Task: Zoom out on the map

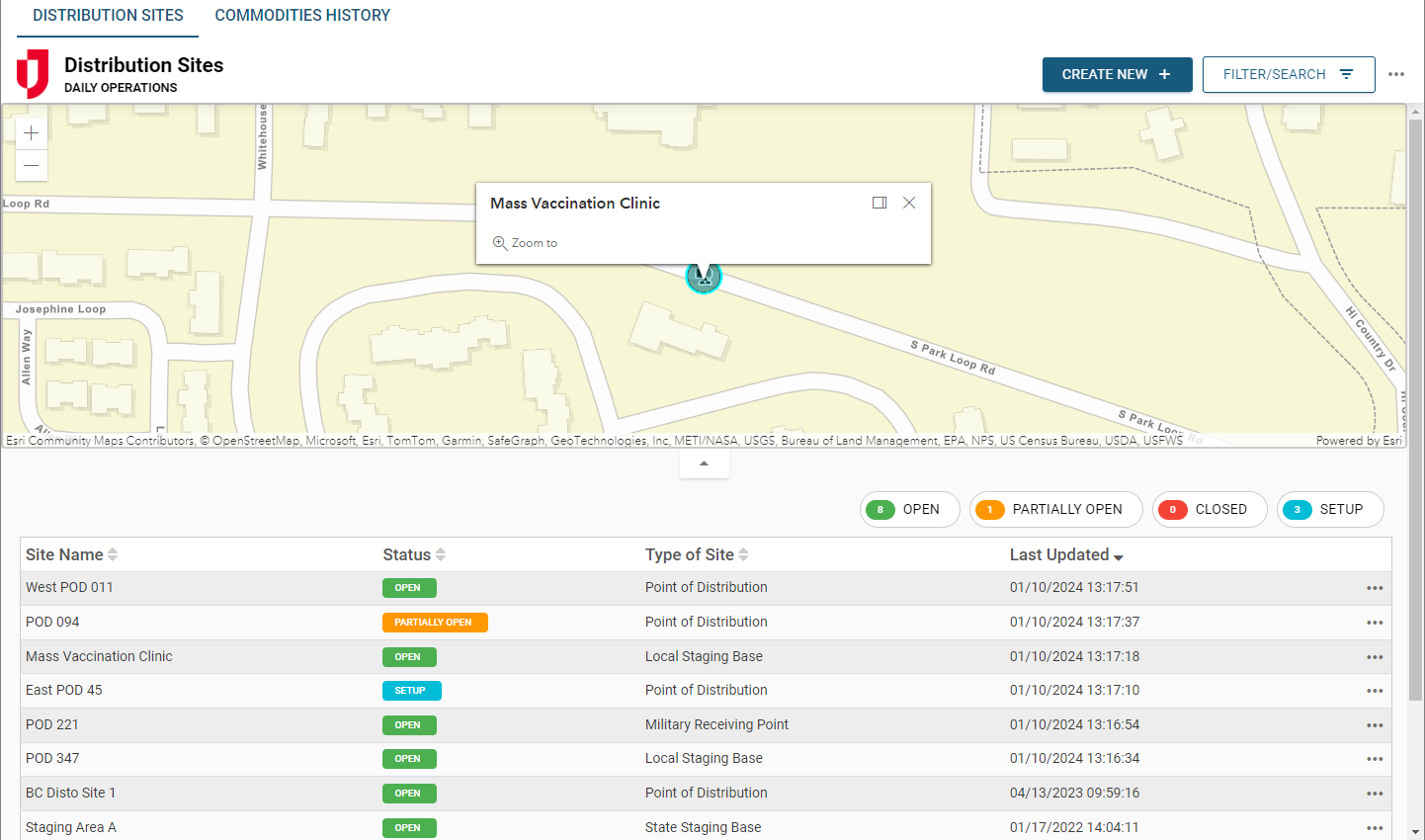Action: coord(31,165)
